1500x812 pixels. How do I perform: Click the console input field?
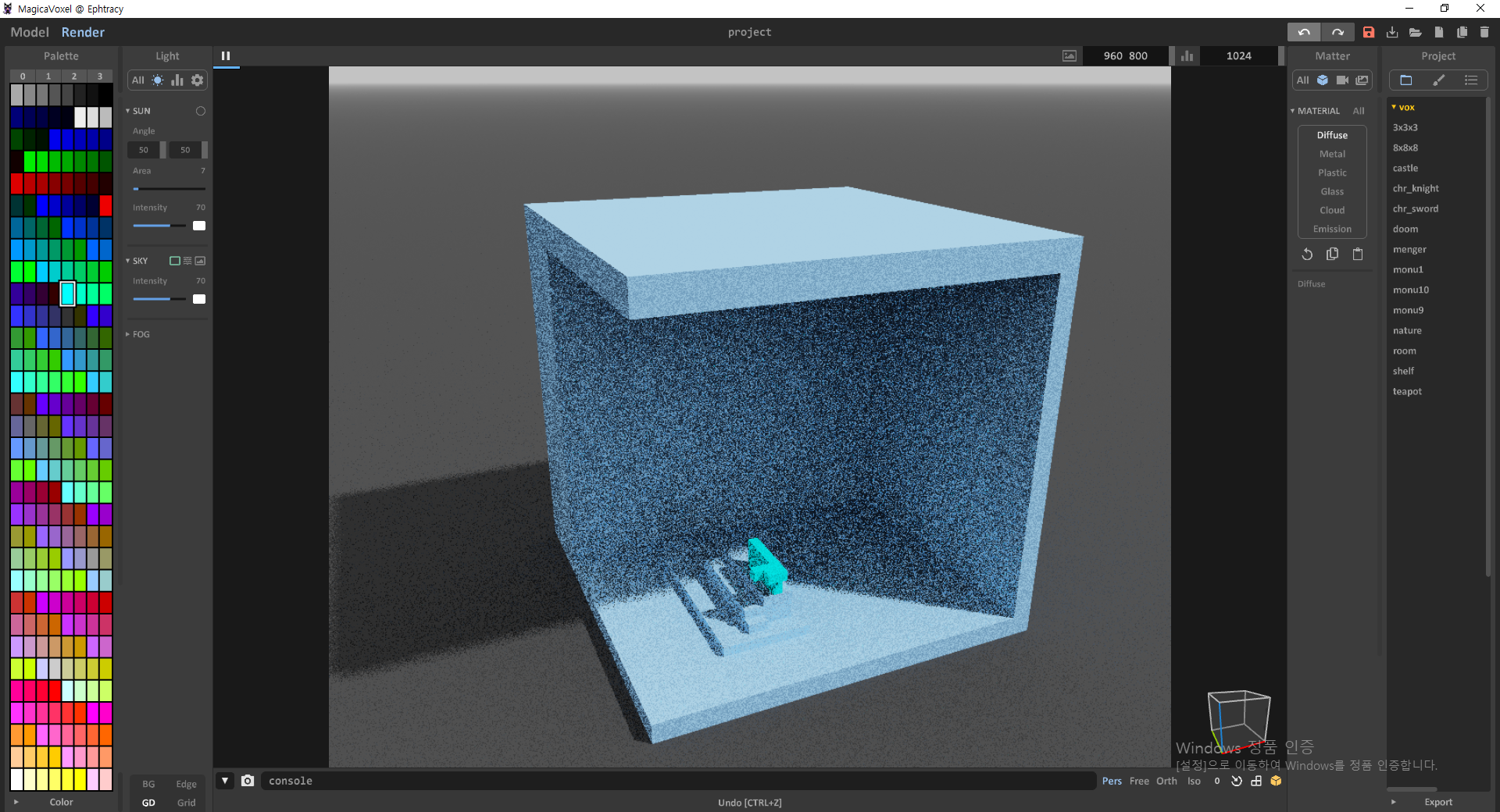click(678, 781)
